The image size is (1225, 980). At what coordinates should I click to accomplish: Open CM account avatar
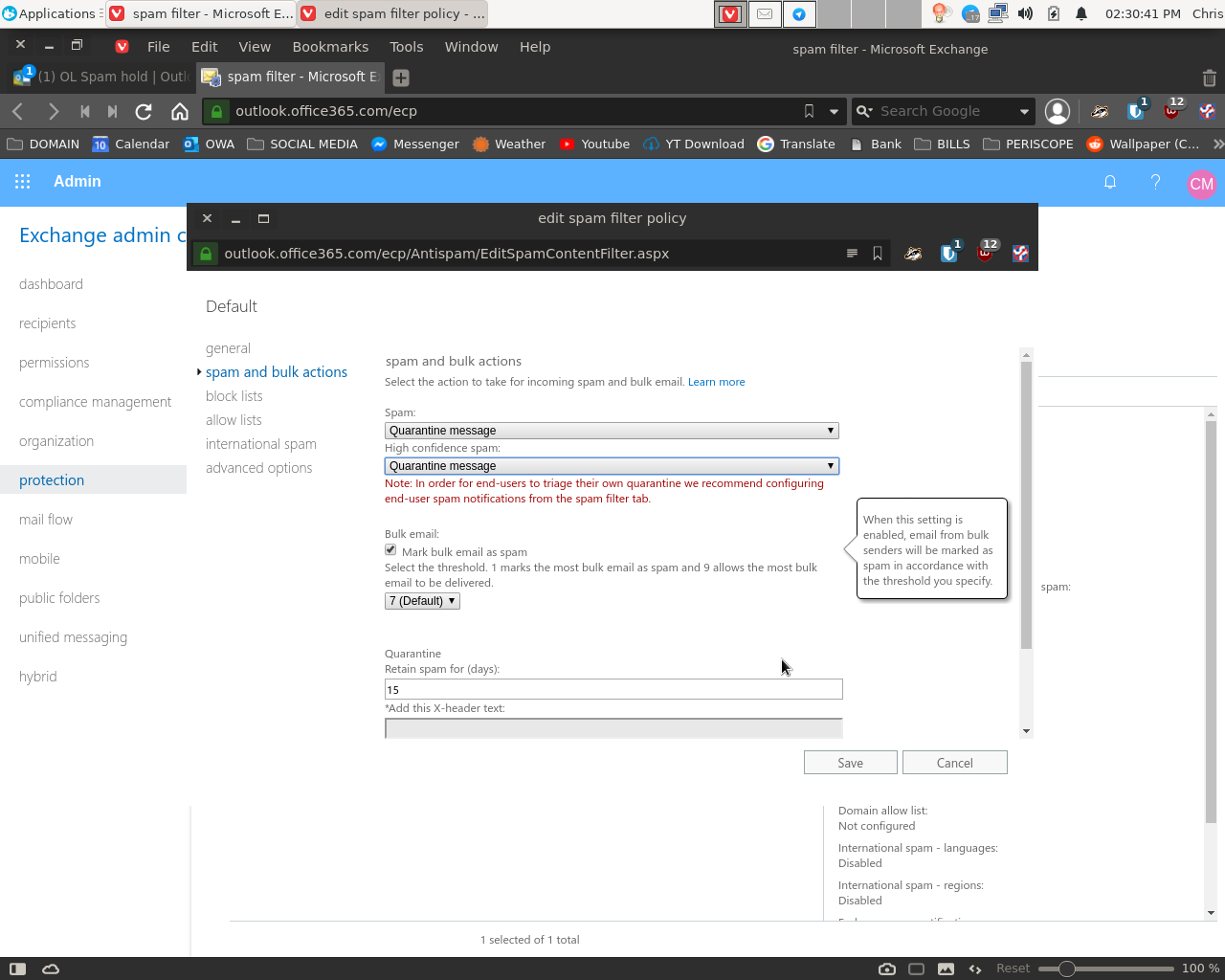click(x=1201, y=184)
